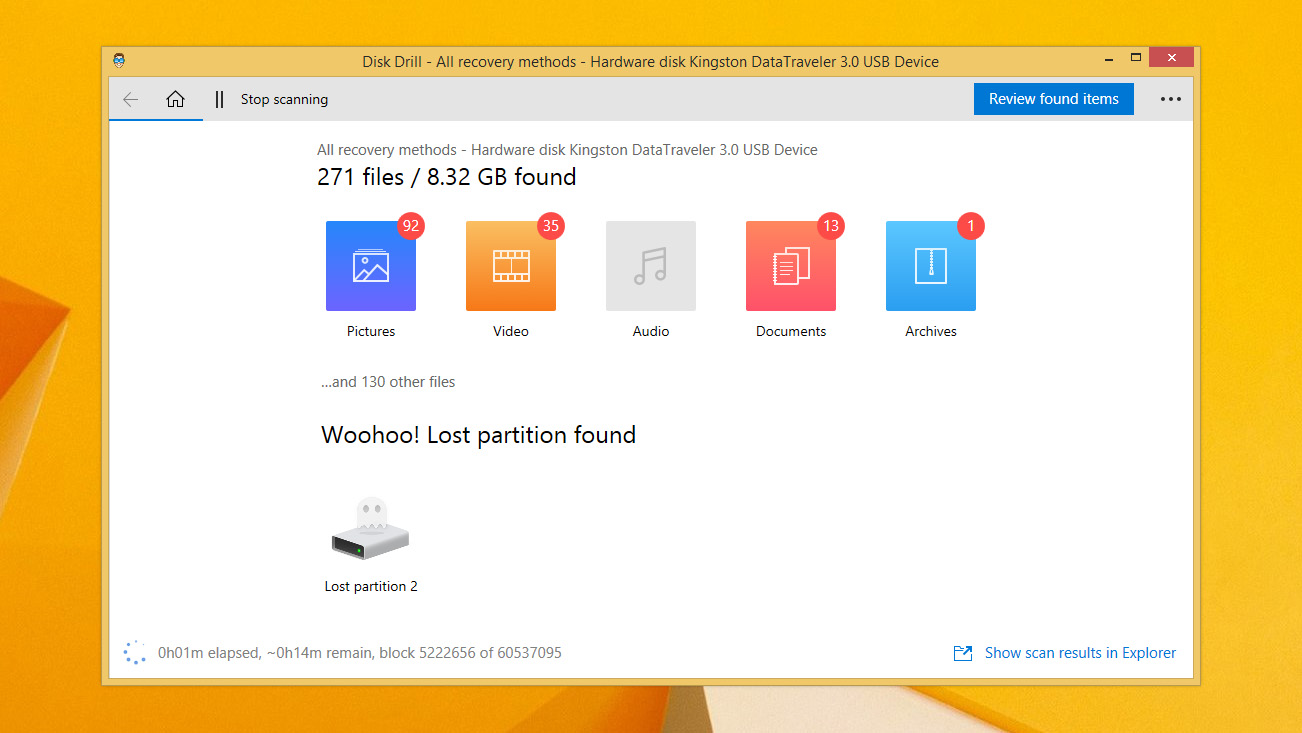This screenshot has width=1302, height=733.
Task: Maximize the Disk Drill window
Action: (x=1136, y=58)
